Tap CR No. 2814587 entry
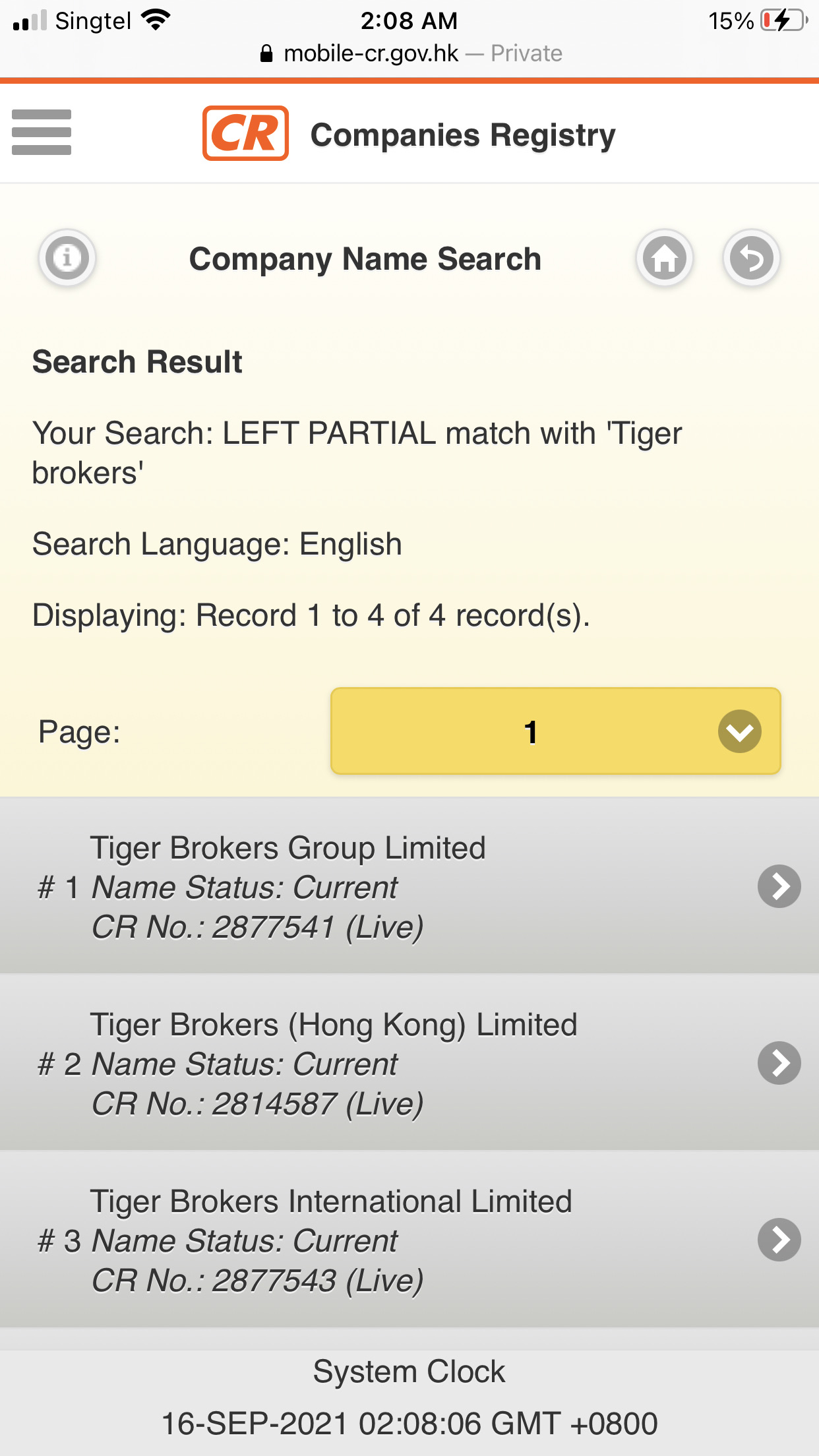Viewport: 819px width, 1456px height. [257, 1104]
